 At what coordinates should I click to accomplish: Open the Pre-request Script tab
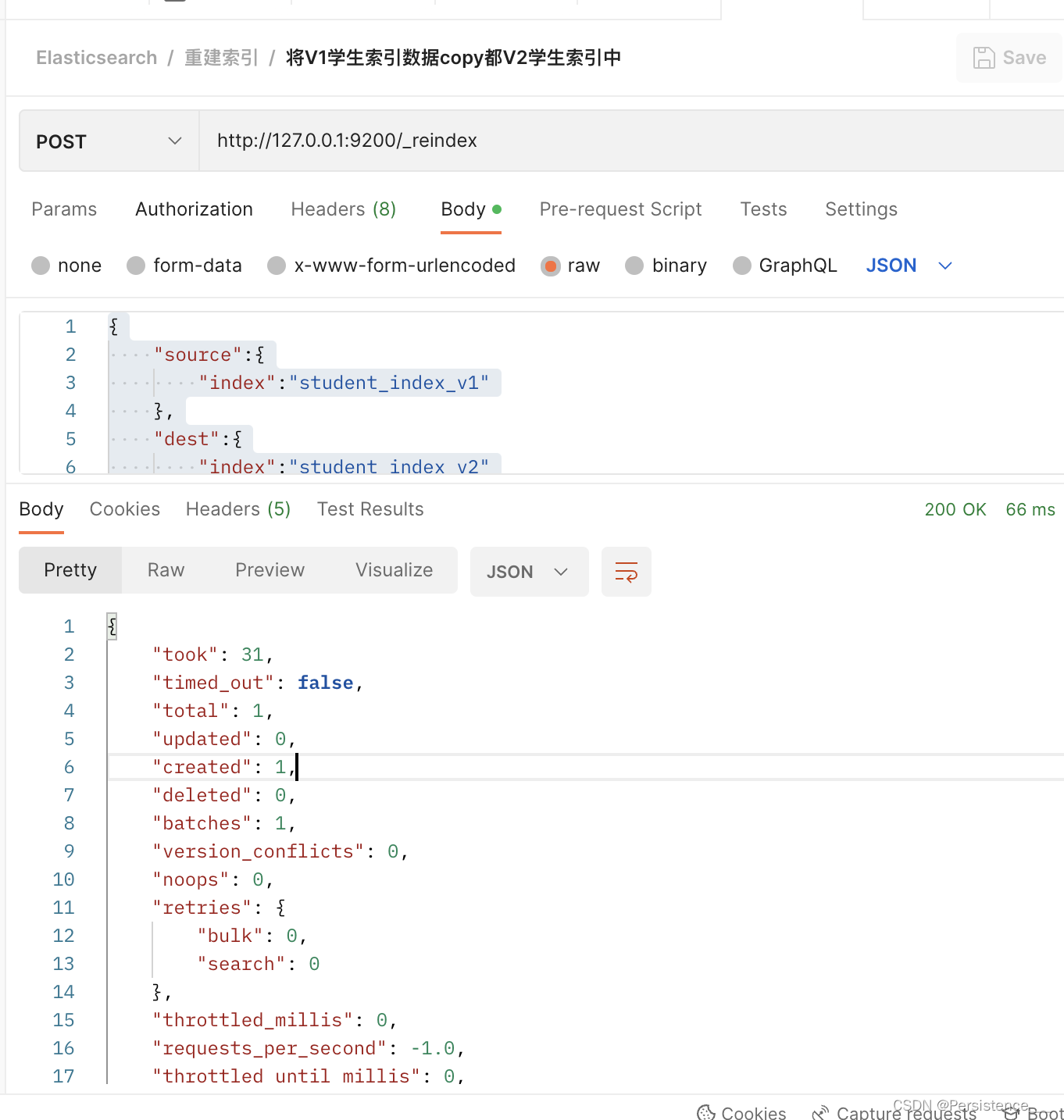pos(621,209)
